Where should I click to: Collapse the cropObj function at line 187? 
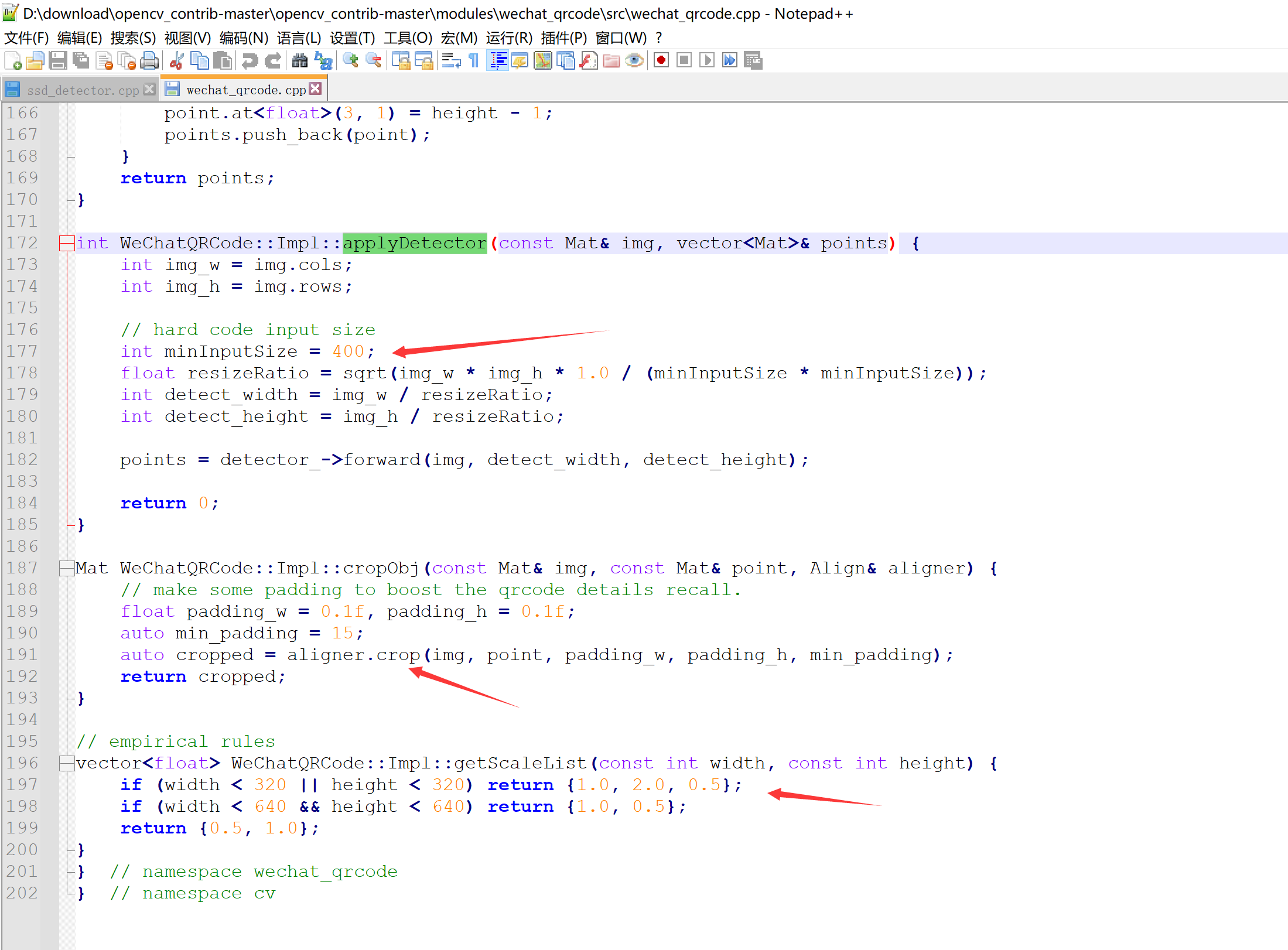[66, 568]
